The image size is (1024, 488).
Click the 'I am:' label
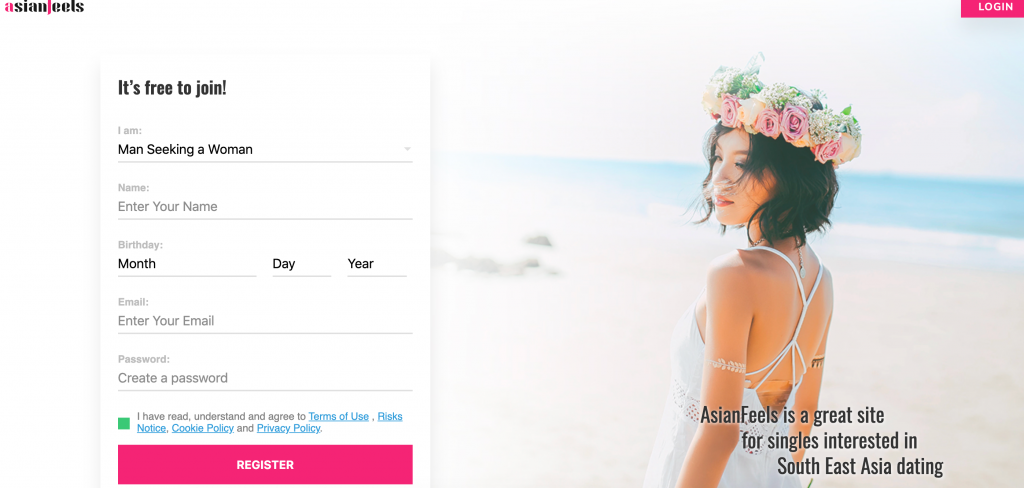click(x=130, y=131)
